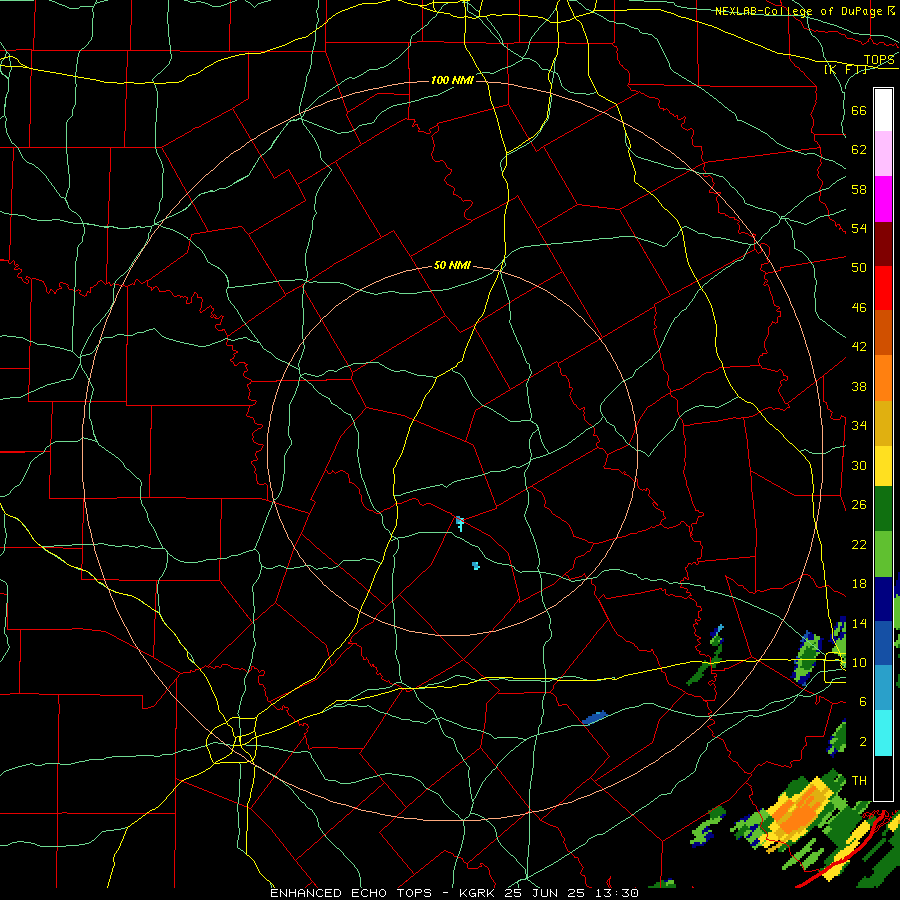Click the cyan echo at the radar center
Viewport: 900px width, 900px height.
(x=460, y=523)
